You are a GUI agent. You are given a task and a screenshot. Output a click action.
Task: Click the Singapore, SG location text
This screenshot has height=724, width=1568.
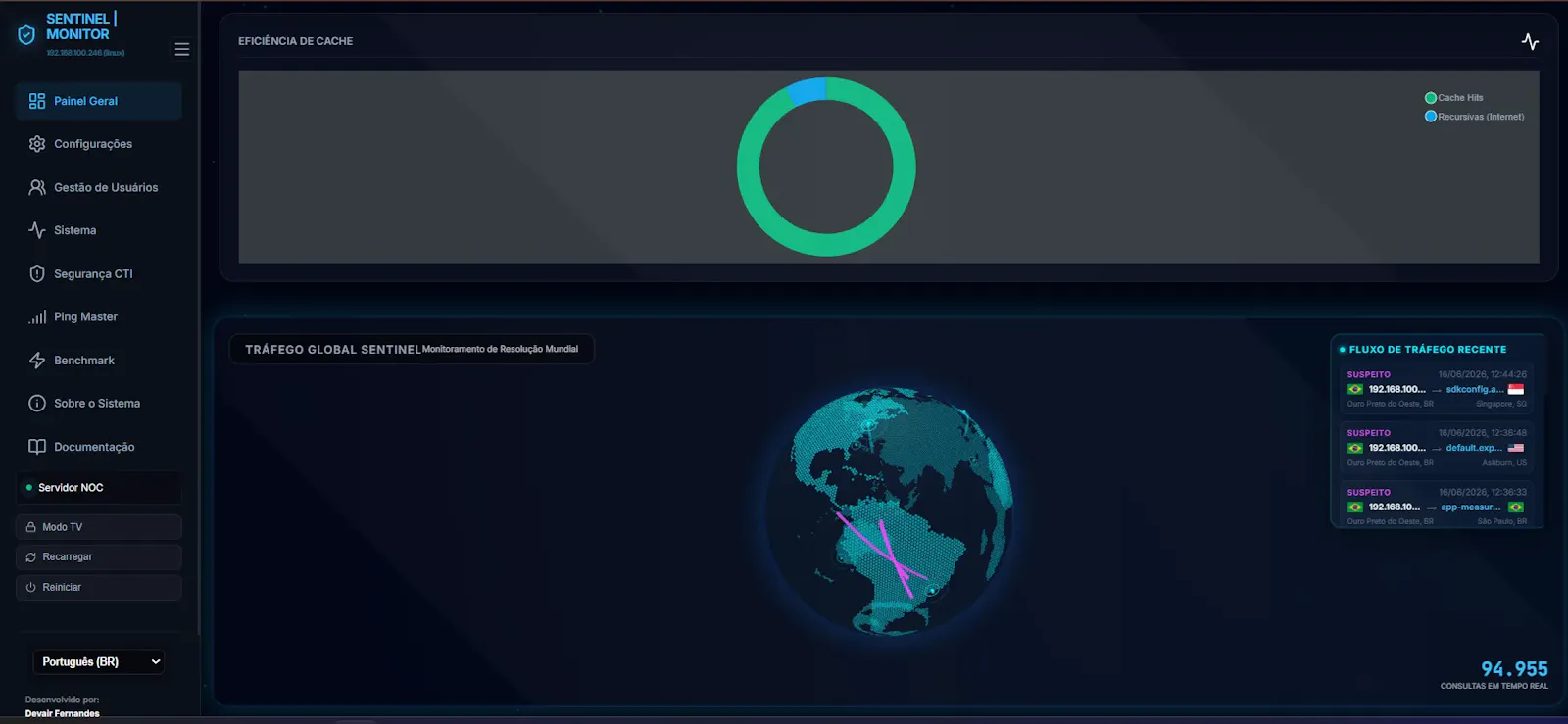[1501, 404]
